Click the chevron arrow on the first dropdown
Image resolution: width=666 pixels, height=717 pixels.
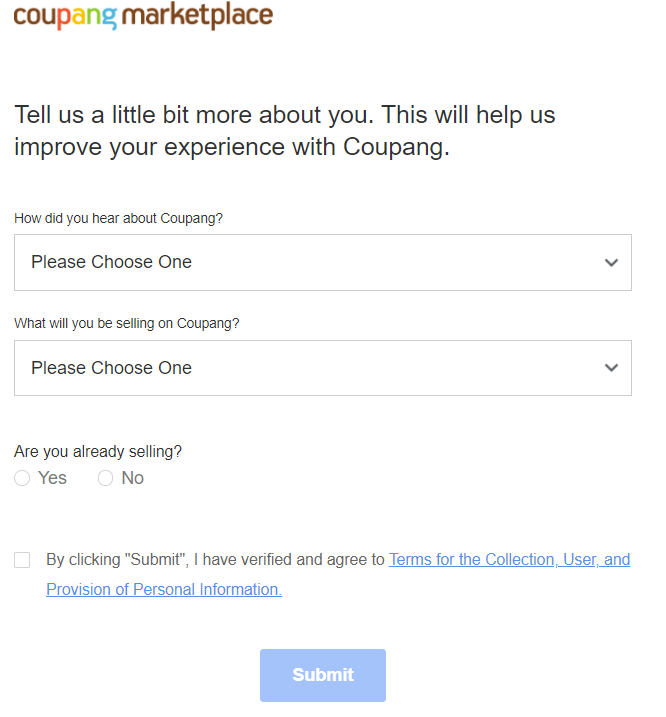point(612,262)
